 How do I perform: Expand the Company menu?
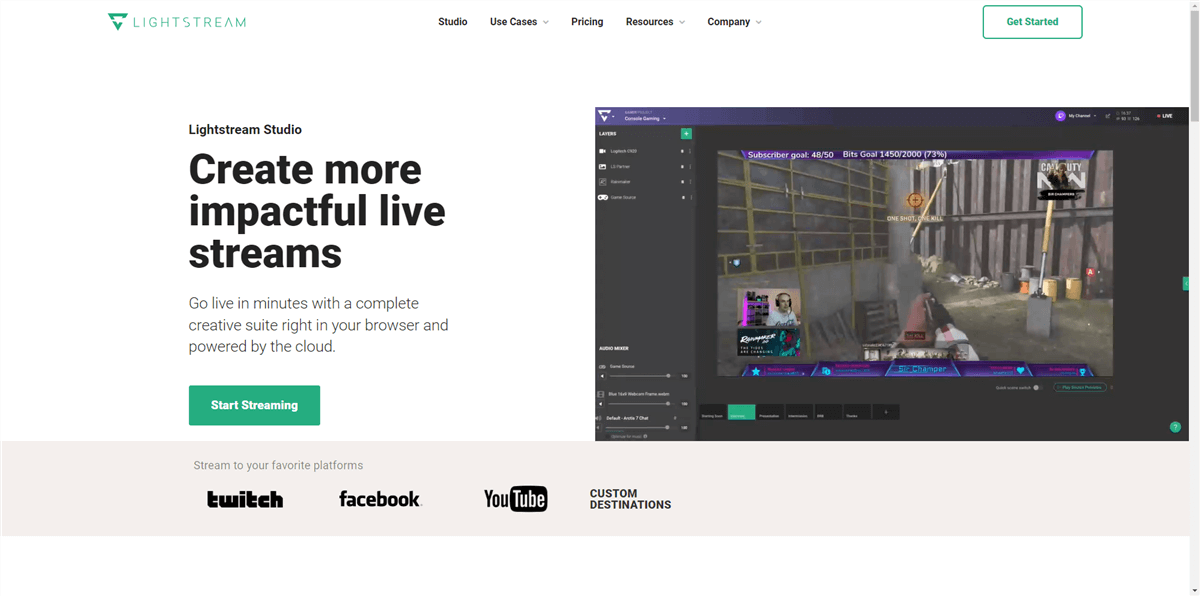pos(734,22)
